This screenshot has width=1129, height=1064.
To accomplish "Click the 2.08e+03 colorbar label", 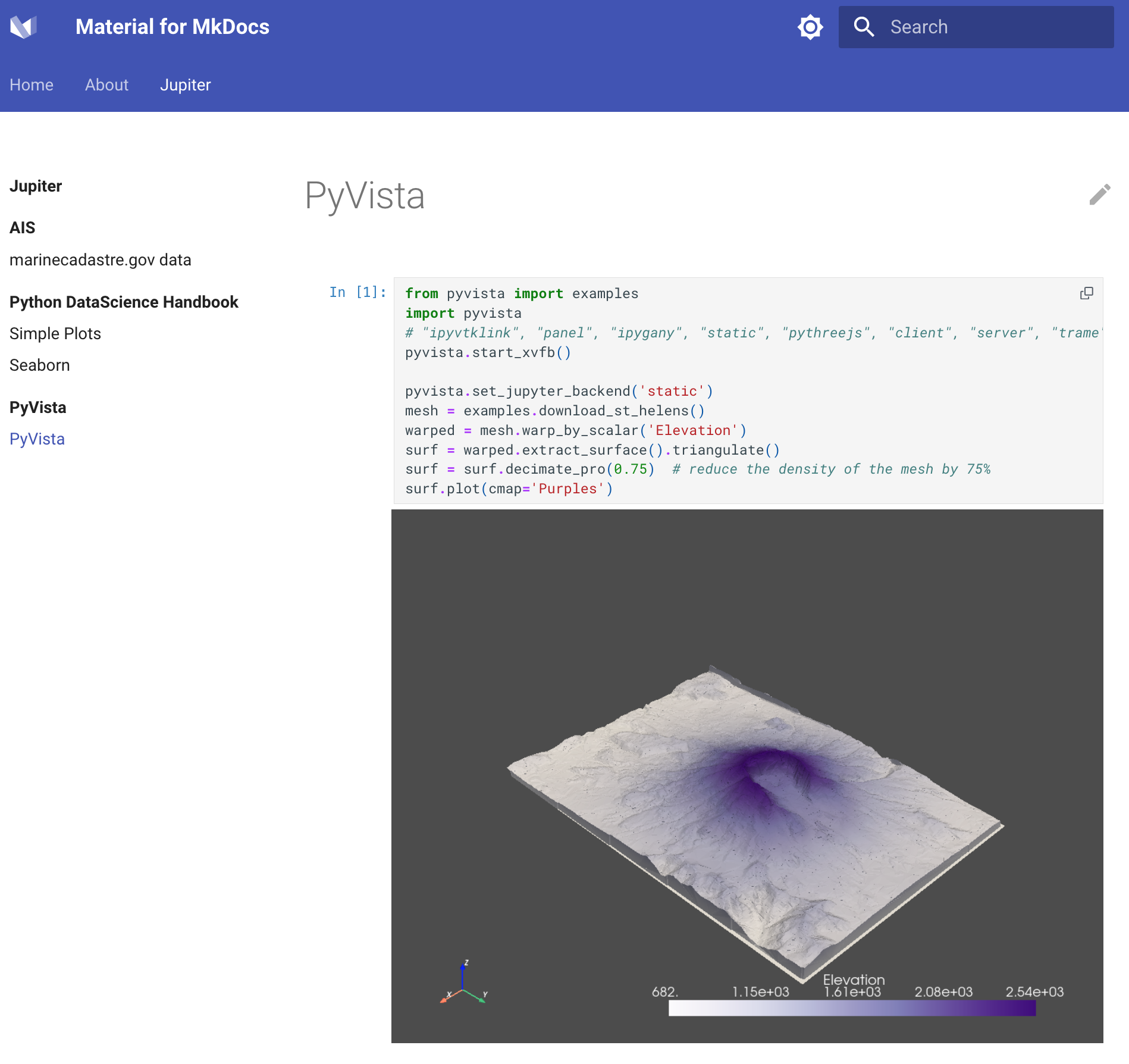I will click(x=943, y=992).
